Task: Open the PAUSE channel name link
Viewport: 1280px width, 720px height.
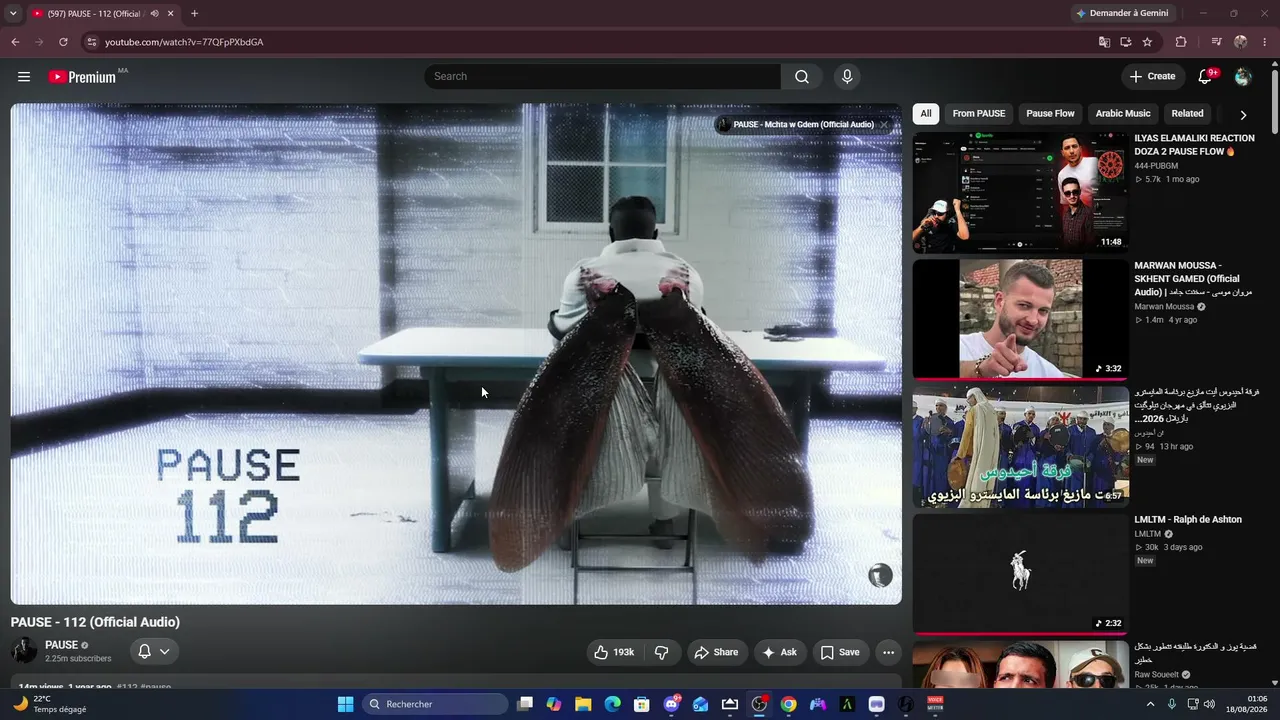Action: click(61, 645)
